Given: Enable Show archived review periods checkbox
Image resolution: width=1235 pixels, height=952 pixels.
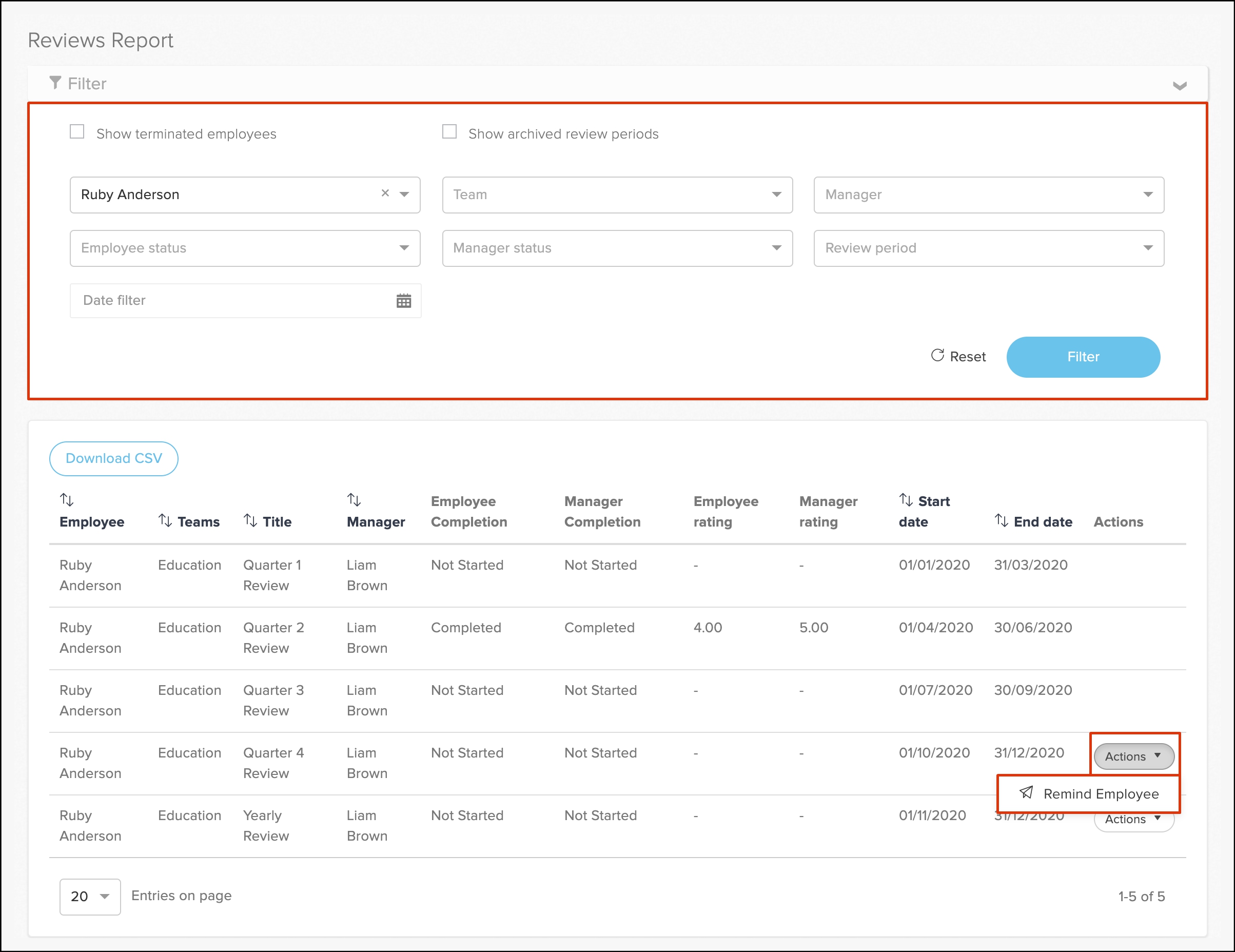Looking at the screenshot, I should click(x=449, y=132).
